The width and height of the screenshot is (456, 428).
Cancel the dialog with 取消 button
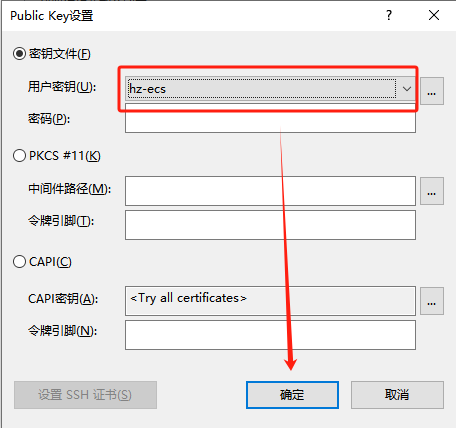pyautogui.click(x=397, y=395)
